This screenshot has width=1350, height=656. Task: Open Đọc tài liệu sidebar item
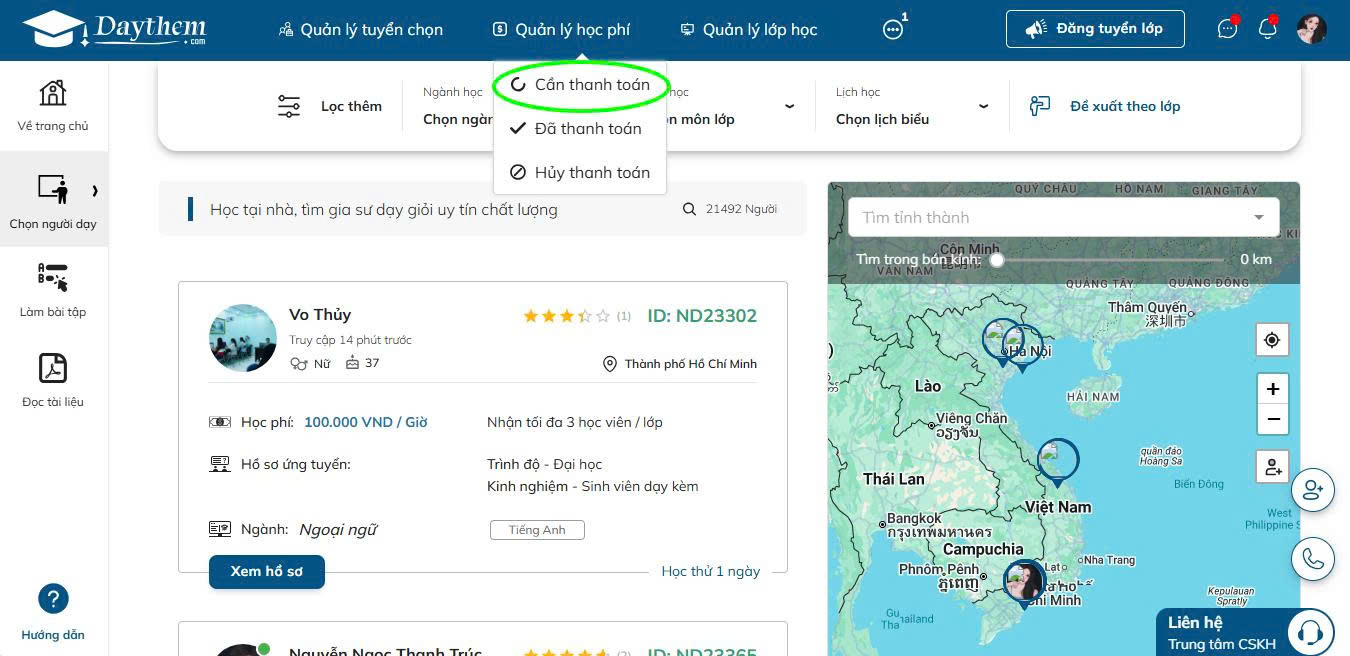(x=53, y=380)
